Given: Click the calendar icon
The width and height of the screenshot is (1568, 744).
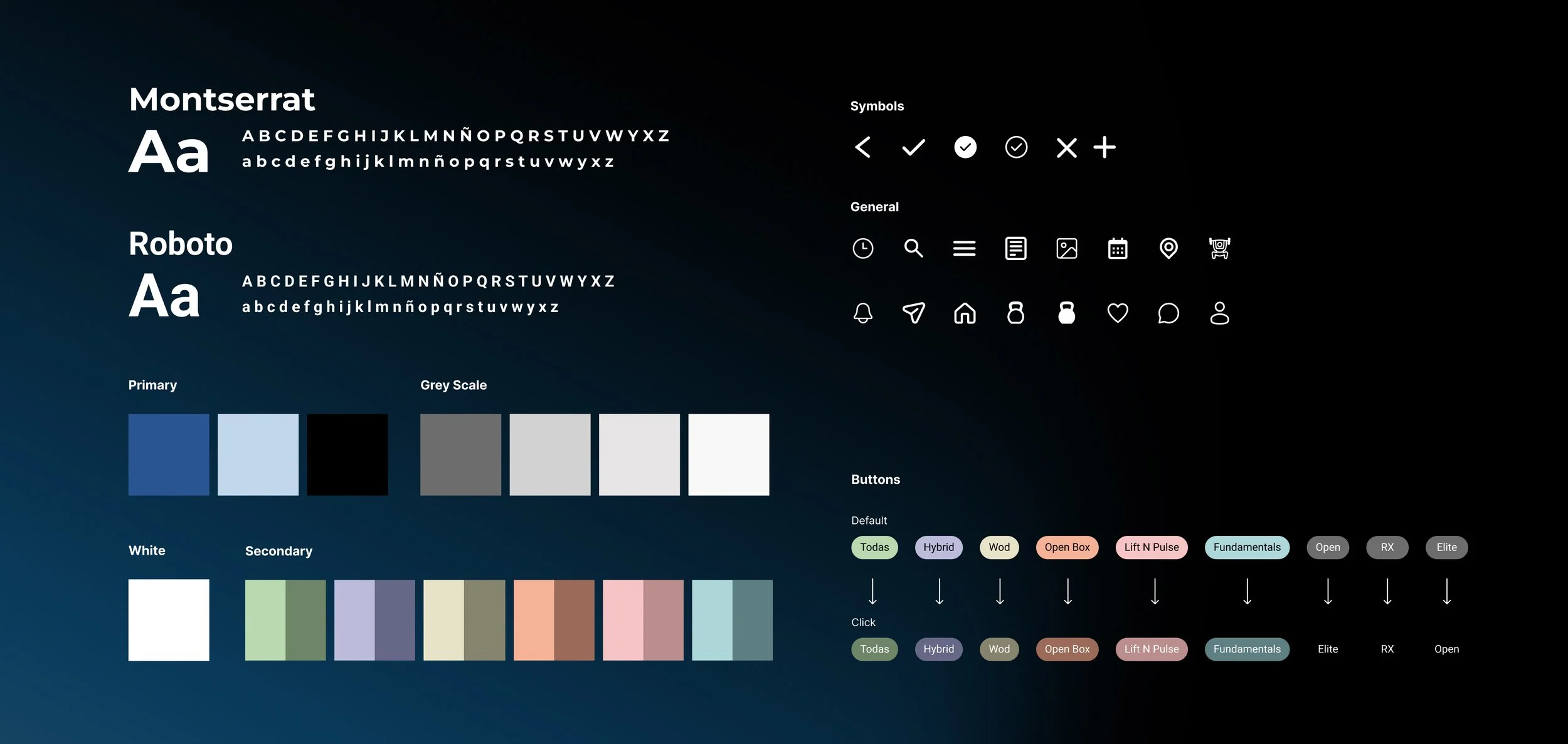Looking at the screenshot, I should point(1117,248).
